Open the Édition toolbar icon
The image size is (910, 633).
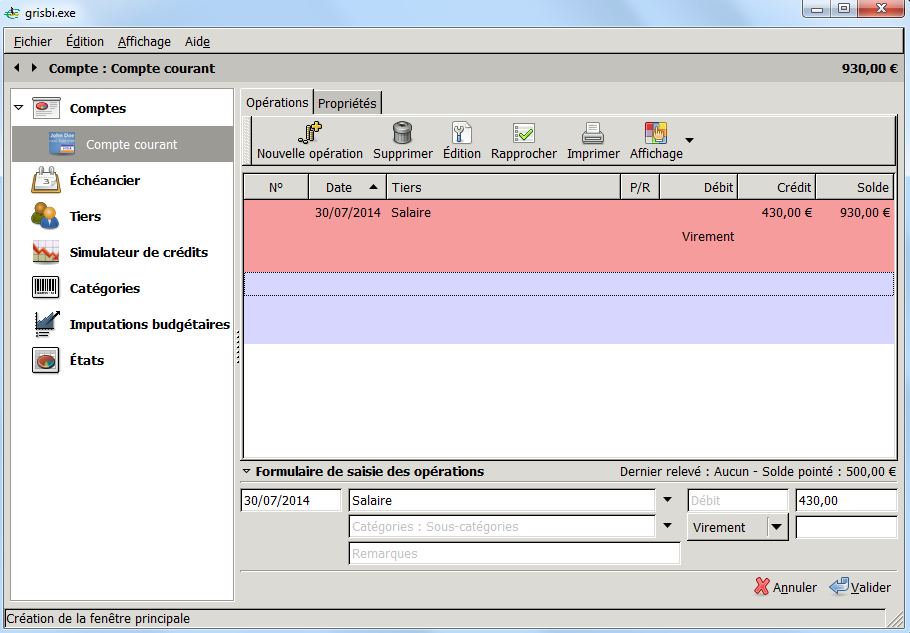click(x=461, y=130)
